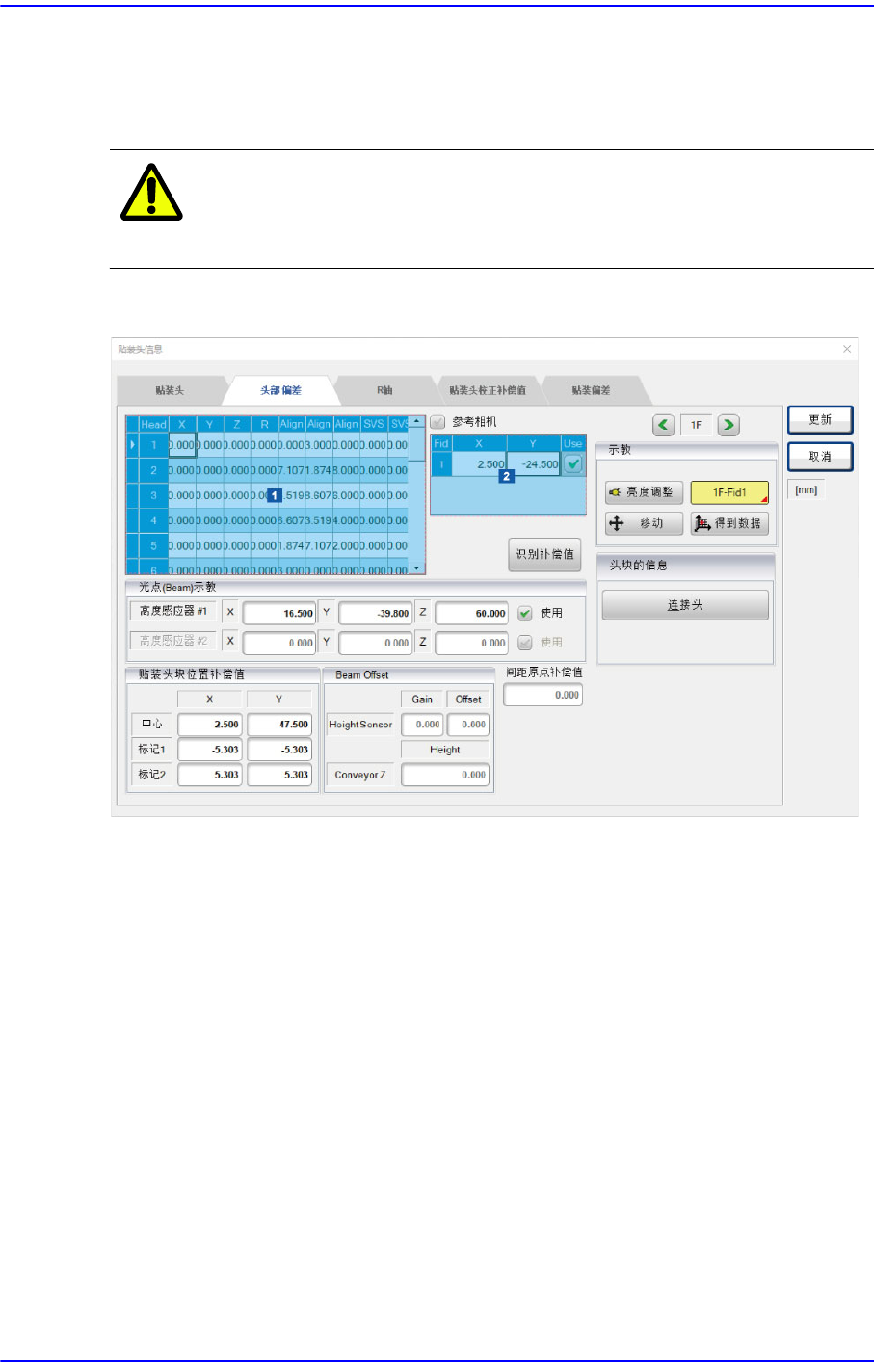Viewport: 874px width, 1372px height.
Task: Toggle the 参考相机 checkbox
Action: tap(438, 422)
